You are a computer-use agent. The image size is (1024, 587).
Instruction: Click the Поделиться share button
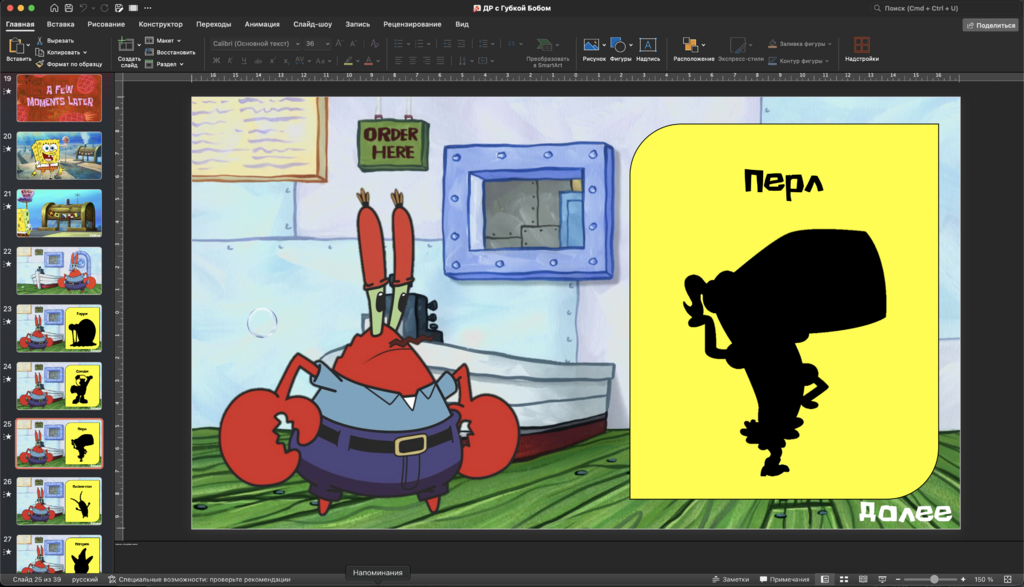tap(991, 25)
